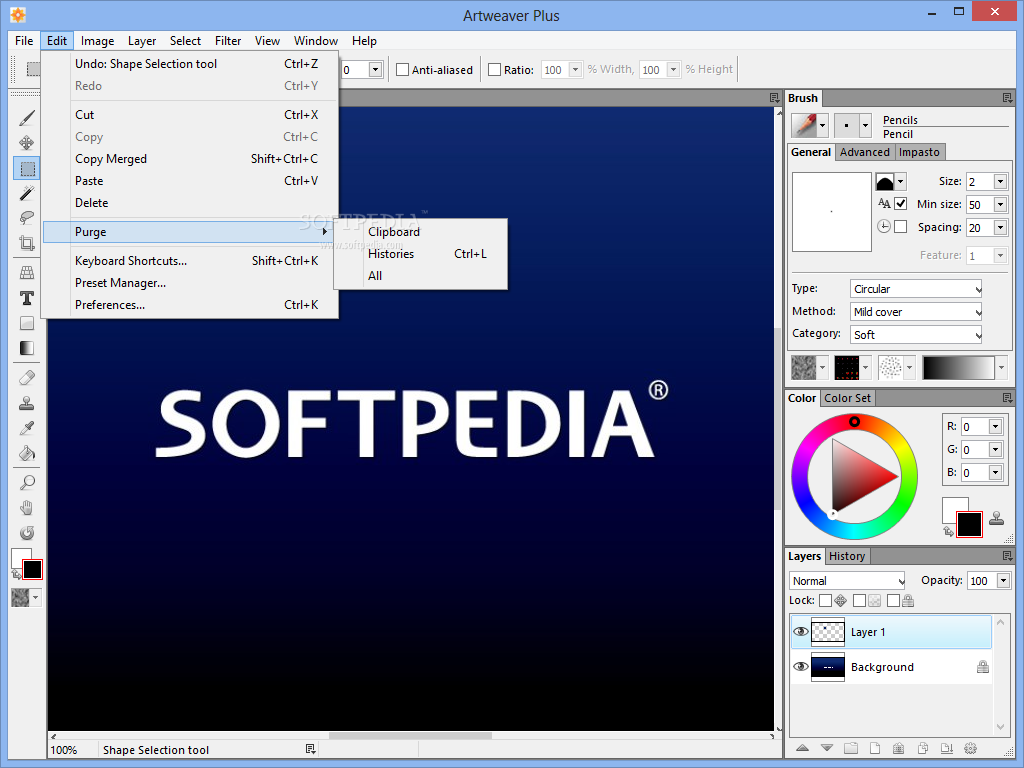
Task: Click the black foreground swatch in Color panel
Action: pyautogui.click(x=969, y=524)
